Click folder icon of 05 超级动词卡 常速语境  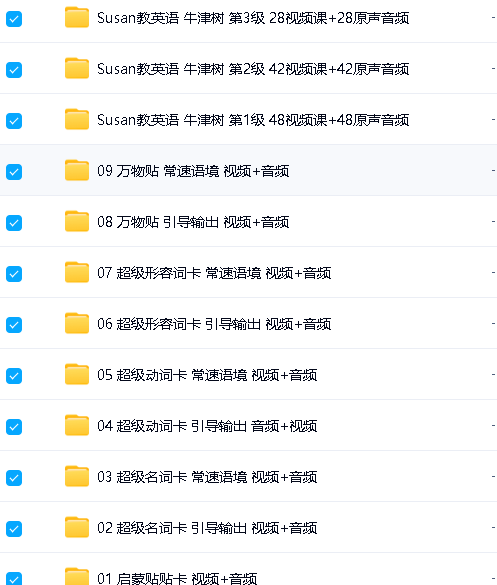pyautogui.click(x=77, y=374)
